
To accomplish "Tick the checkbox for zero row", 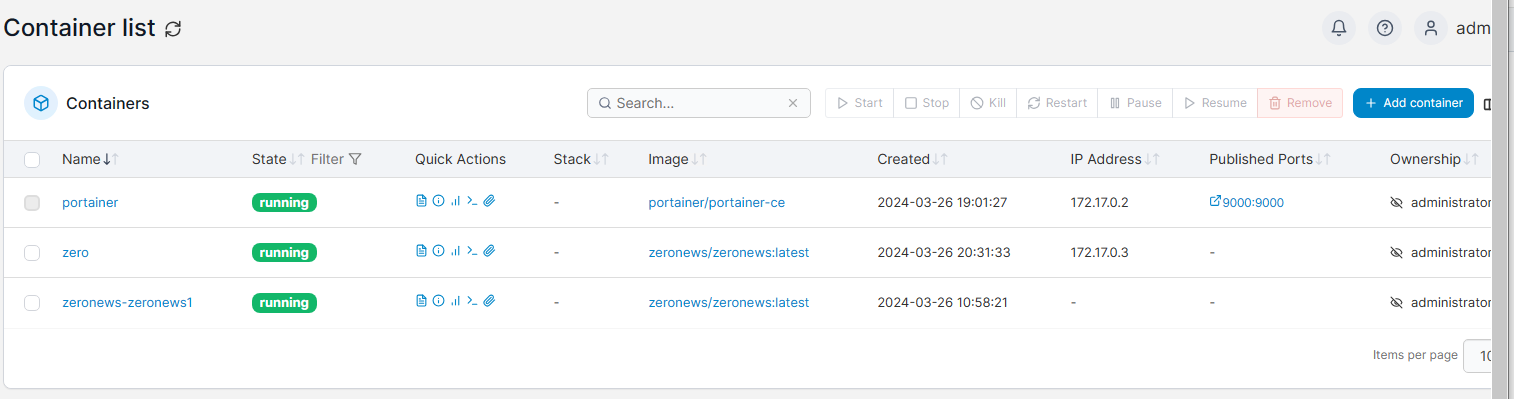I will (x=32, y=253).
